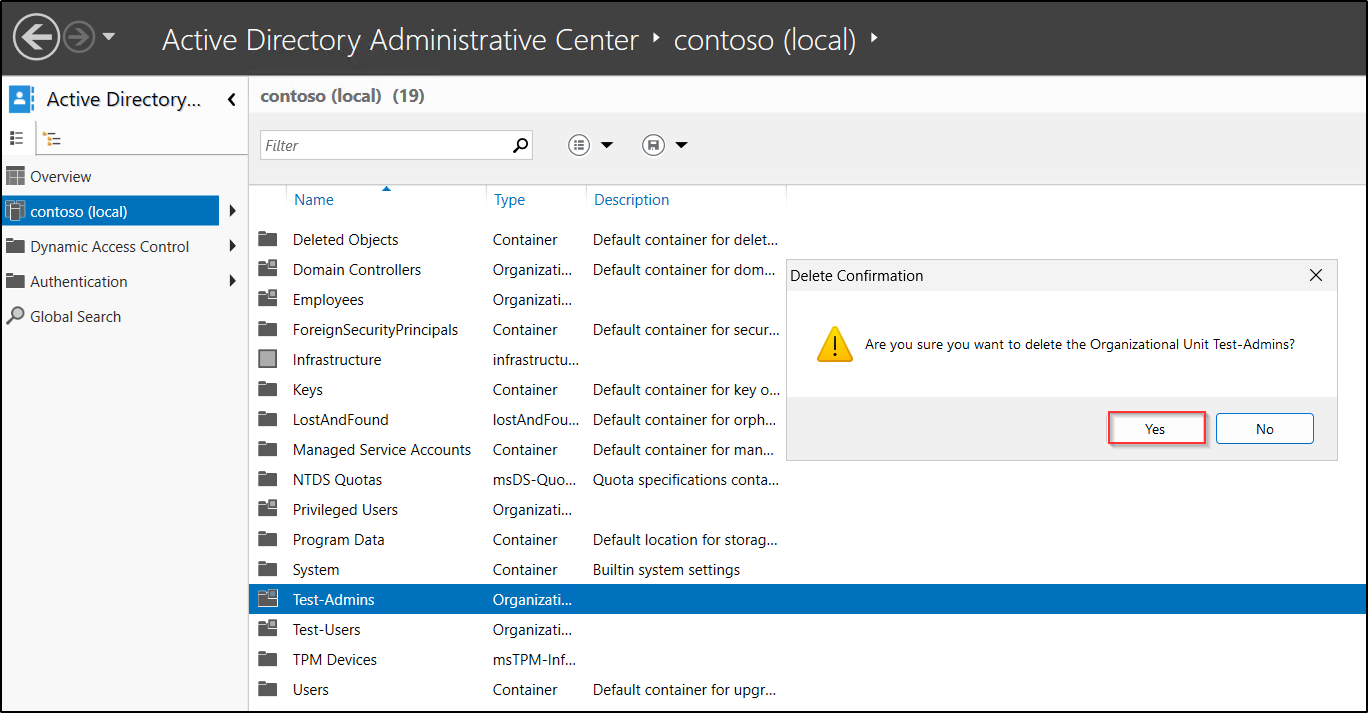Screen dimensions: 1368x713
Task: Expand the contoso (local) node arrow
Action: (231, 211)
